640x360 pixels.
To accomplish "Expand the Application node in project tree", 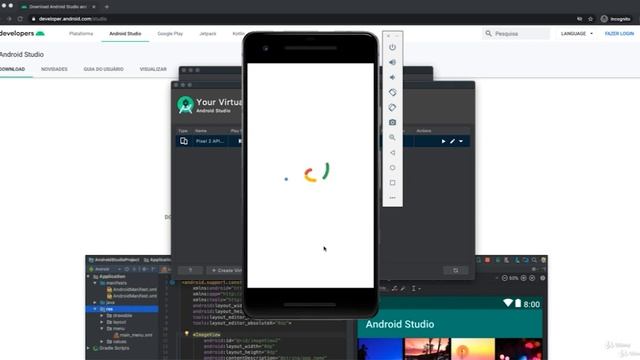I will point(89,276).
